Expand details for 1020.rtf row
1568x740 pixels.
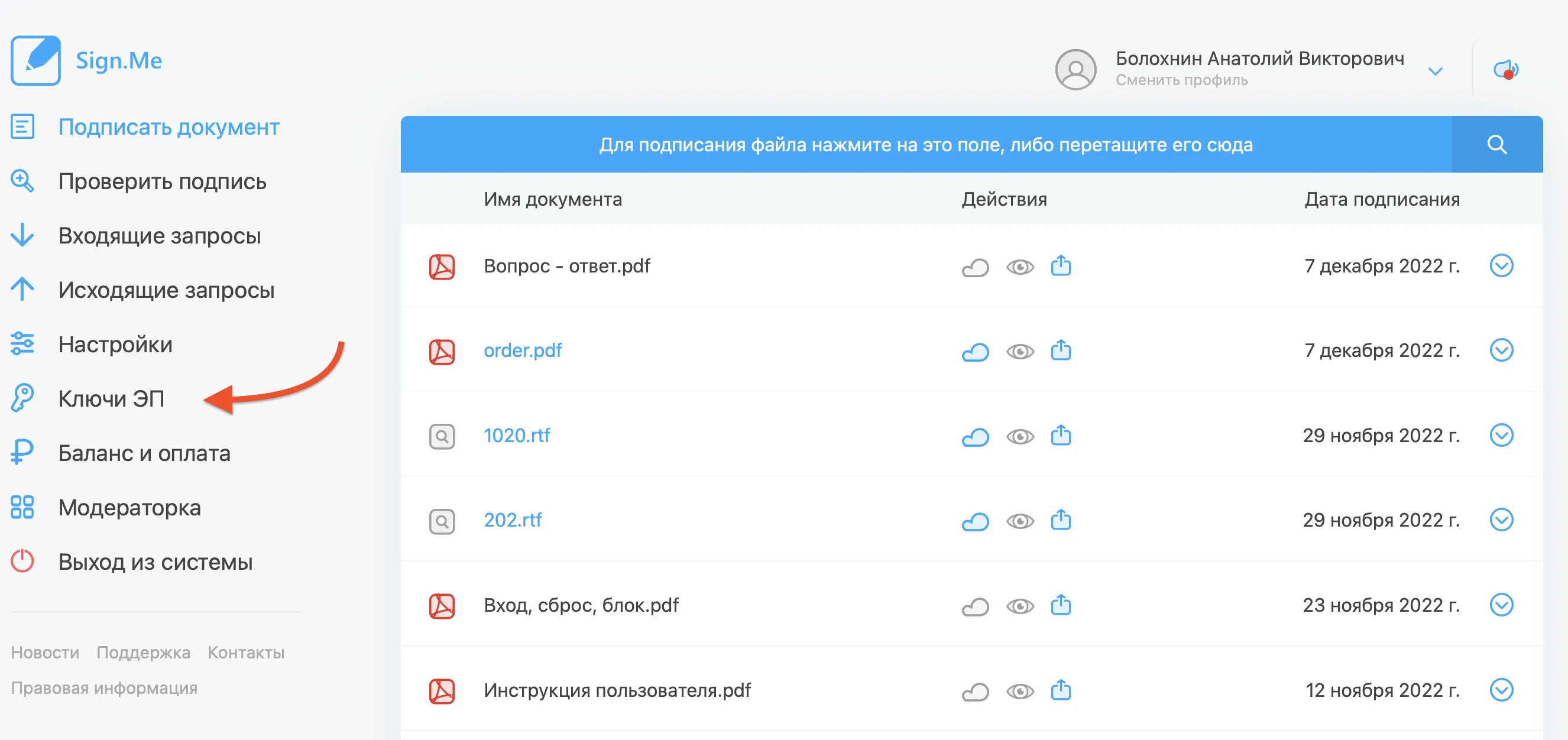coord(1501,435)
